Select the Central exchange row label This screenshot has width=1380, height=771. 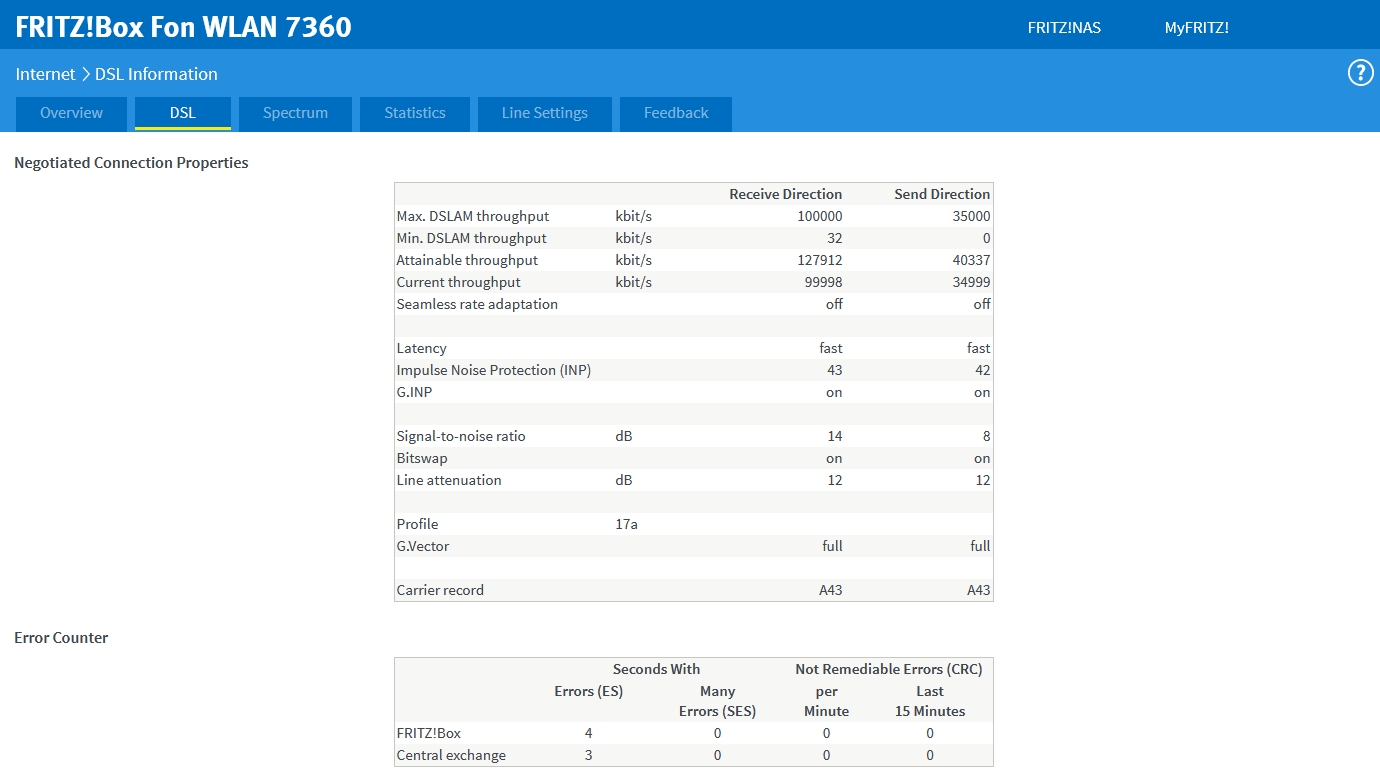coord(451,755)
